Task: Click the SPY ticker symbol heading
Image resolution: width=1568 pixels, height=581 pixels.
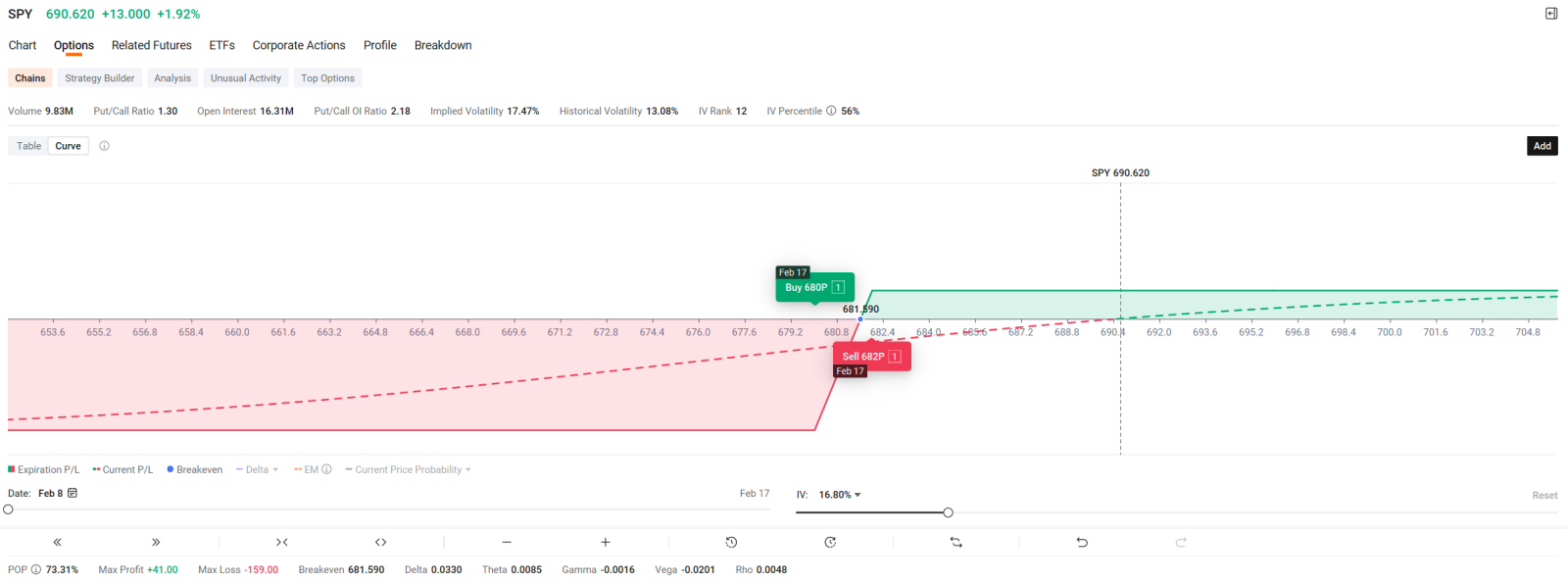Action: tap(21, 14)
